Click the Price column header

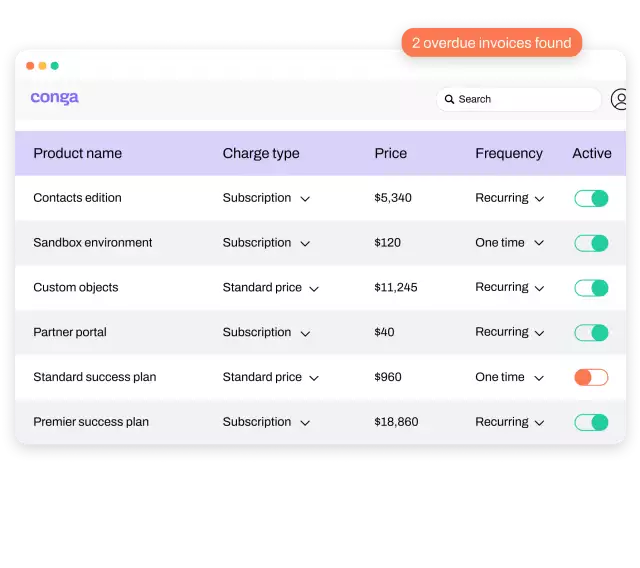point(390,153)
